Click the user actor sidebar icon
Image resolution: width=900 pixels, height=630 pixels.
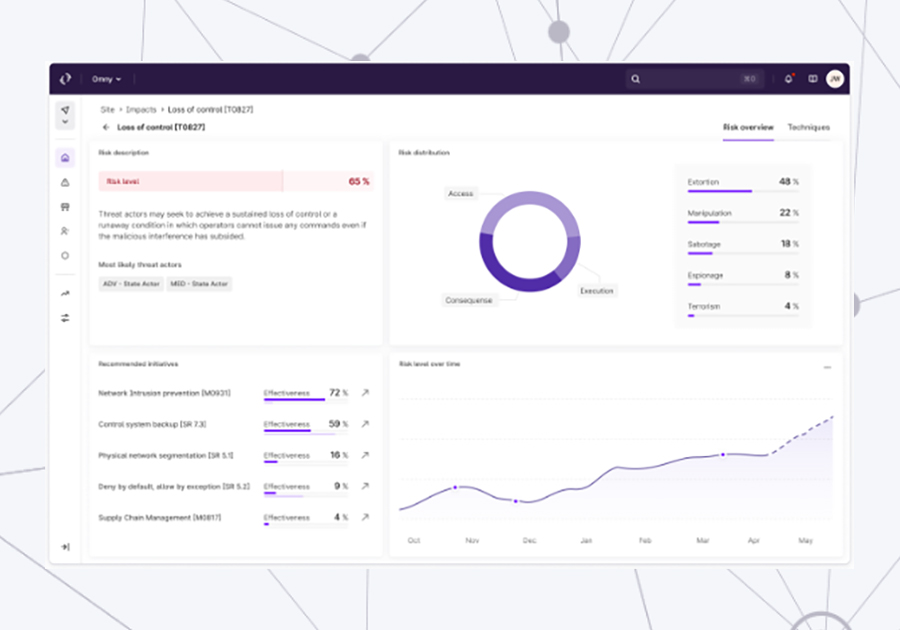[x=65, y=231]
